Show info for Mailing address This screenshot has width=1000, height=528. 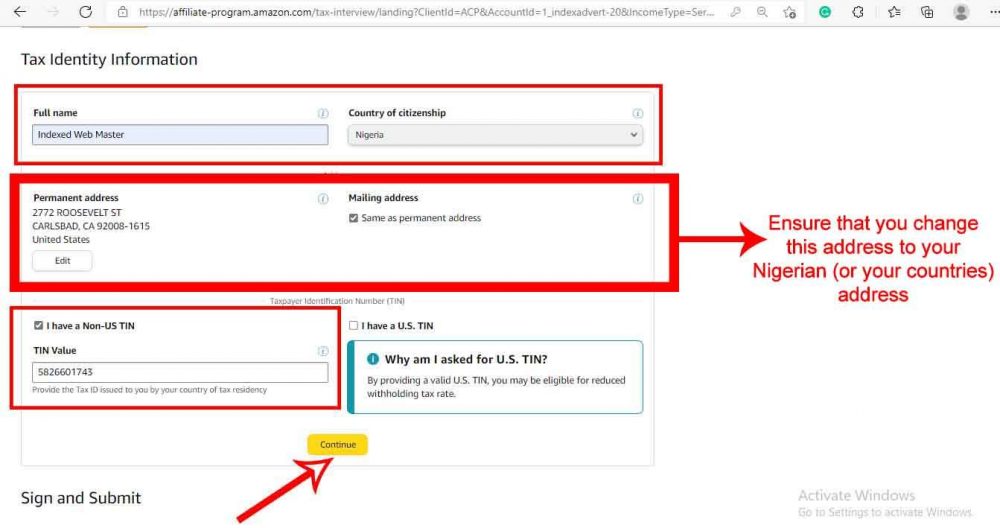pos(637,198)
